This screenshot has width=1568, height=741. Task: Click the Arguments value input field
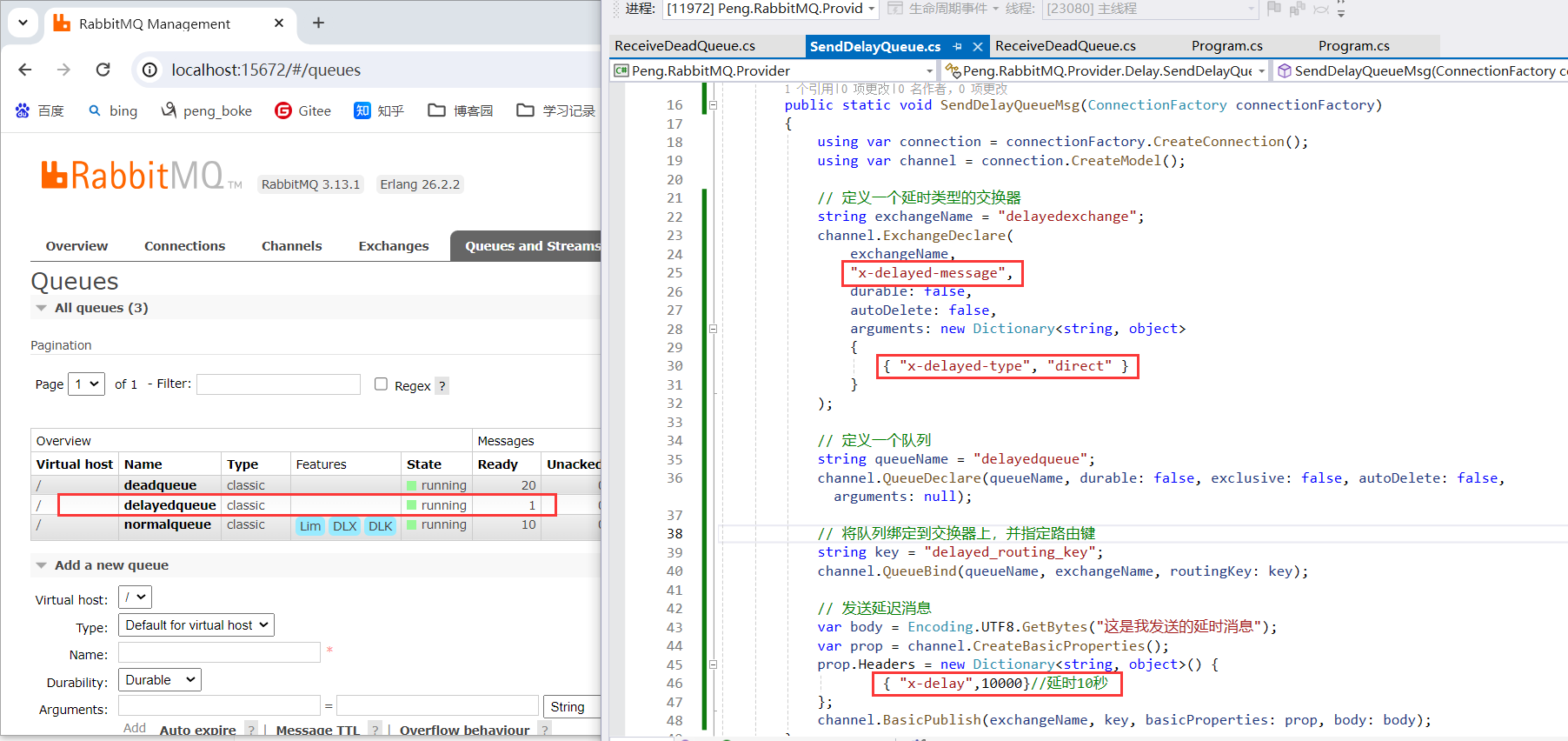pyautogui.click(x=437, y=705)
